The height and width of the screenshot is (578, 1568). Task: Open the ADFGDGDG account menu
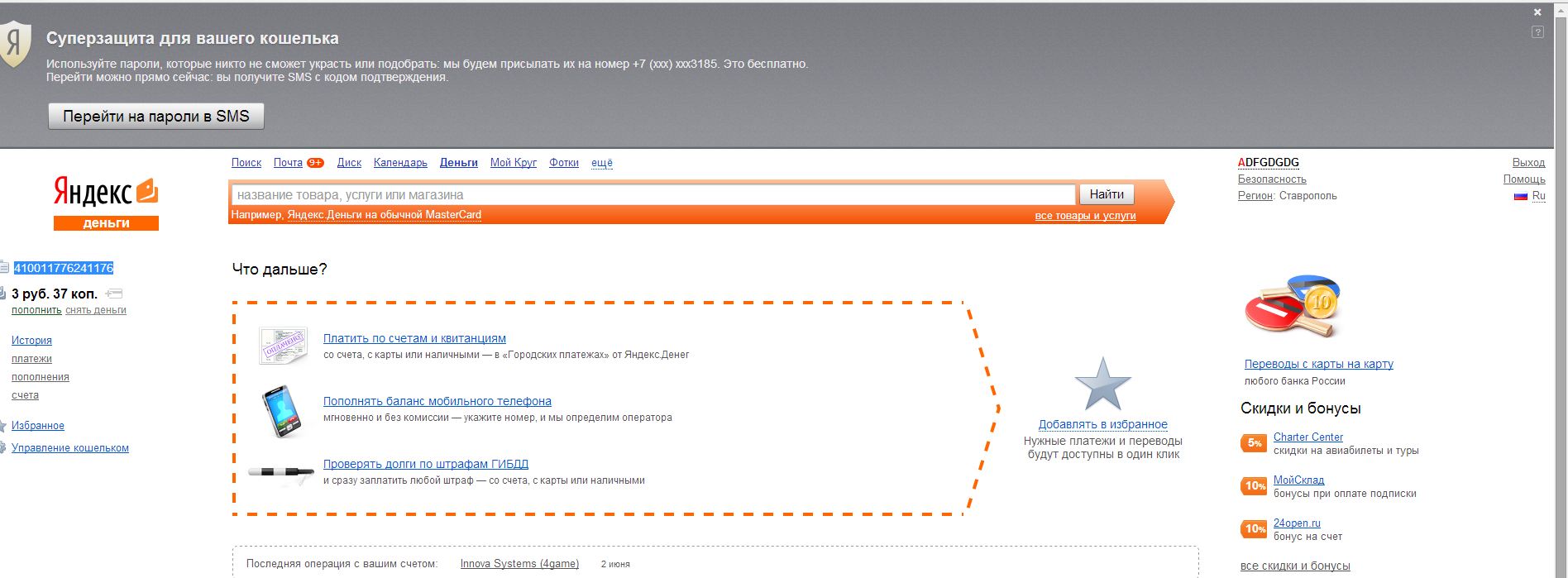(x=1269, y=163)
